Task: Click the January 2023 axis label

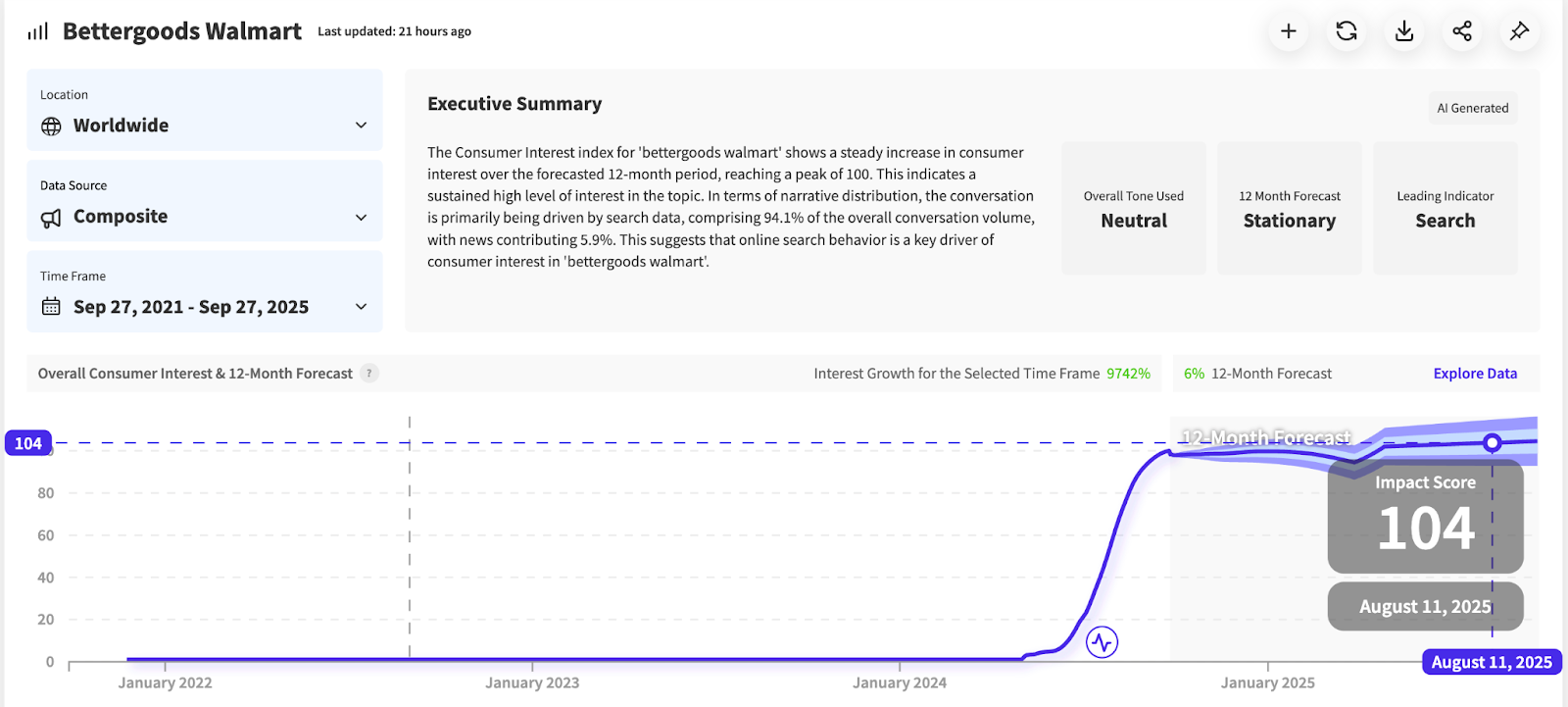Action: point(532,682)
